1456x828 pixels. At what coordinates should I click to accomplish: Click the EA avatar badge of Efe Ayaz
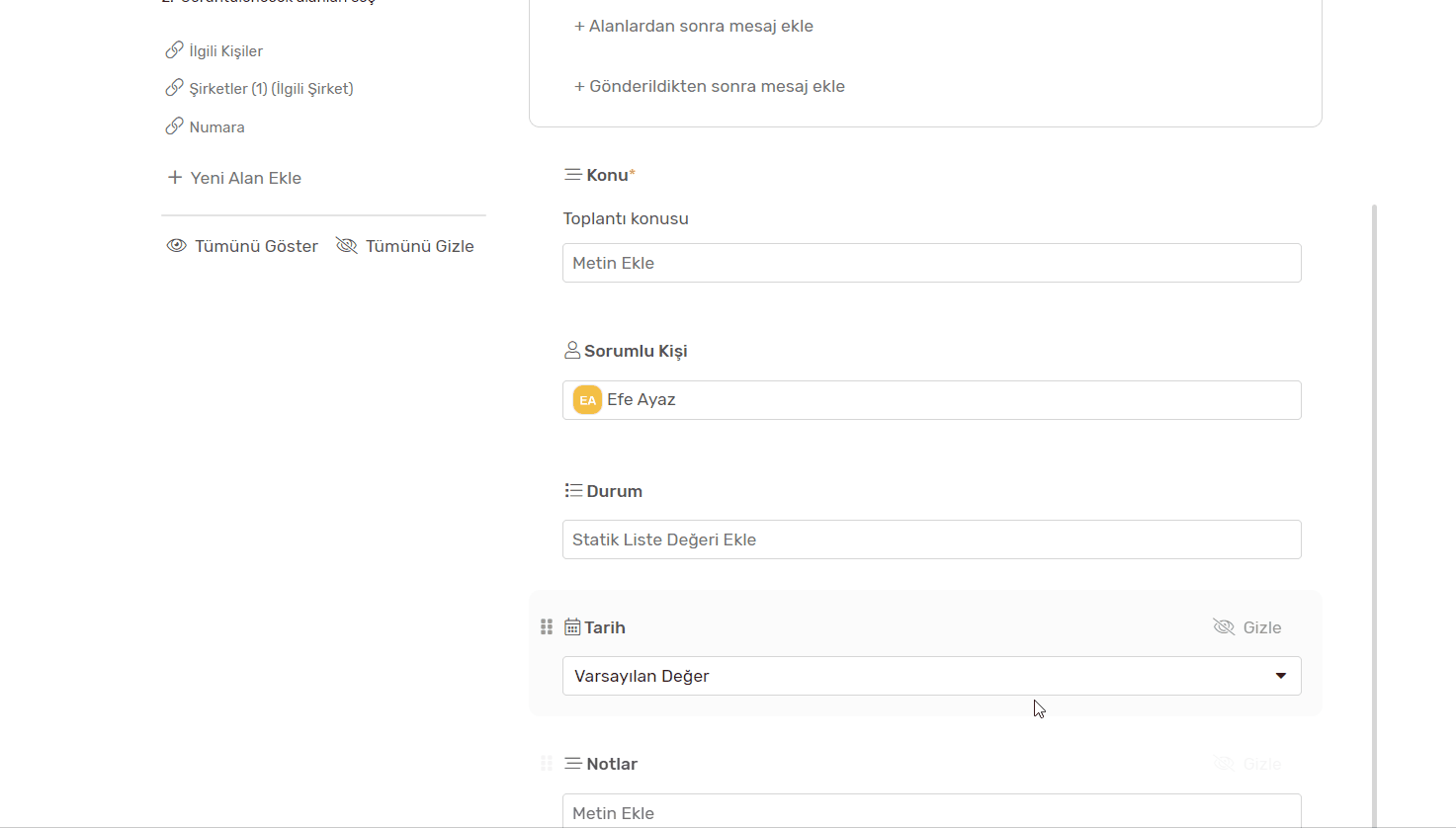coord(587,399)
